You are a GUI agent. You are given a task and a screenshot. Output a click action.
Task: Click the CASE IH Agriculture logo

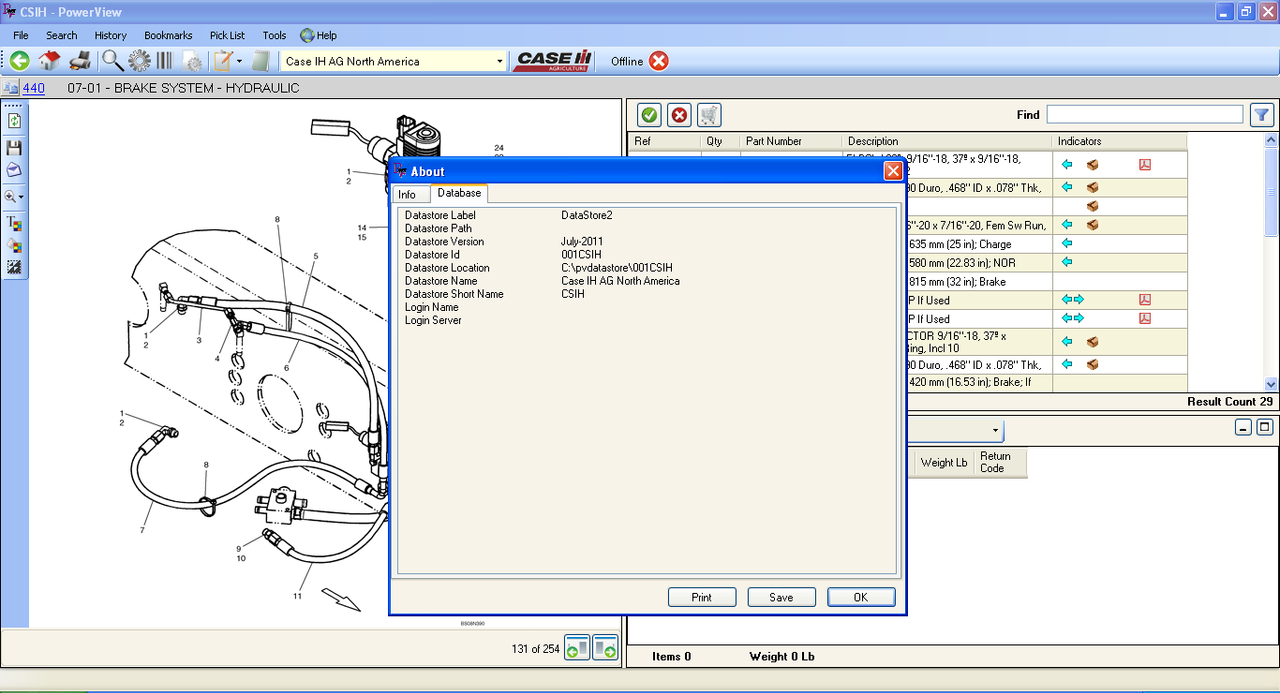(553, 61)
